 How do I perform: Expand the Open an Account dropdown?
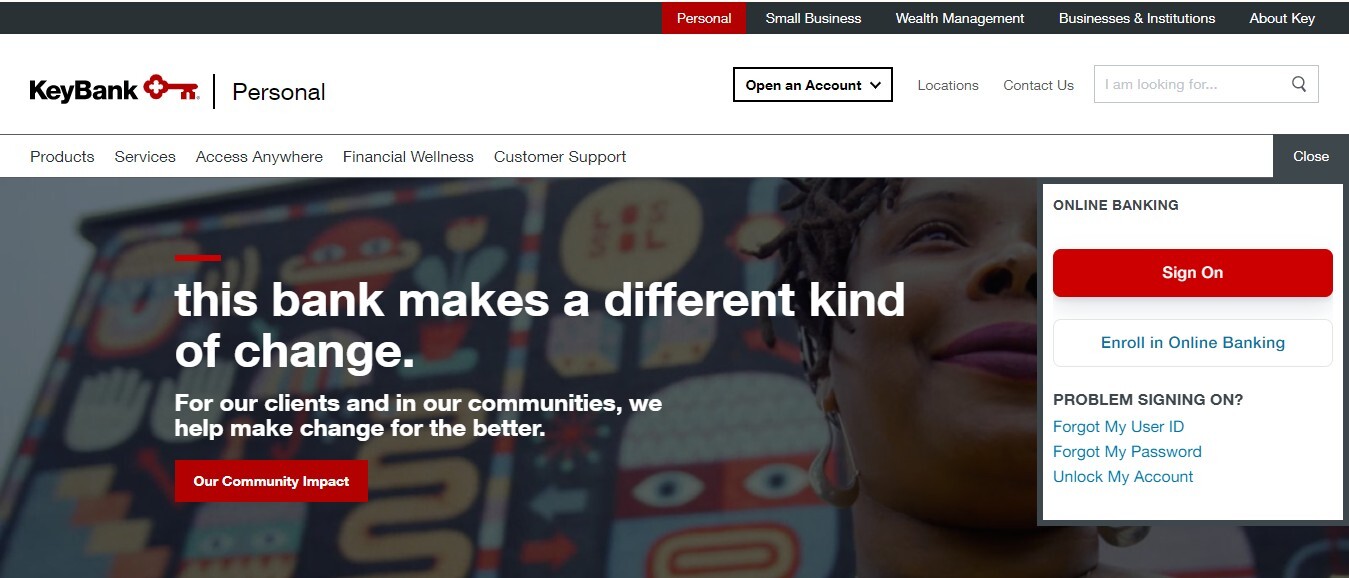tap(813, 85)
